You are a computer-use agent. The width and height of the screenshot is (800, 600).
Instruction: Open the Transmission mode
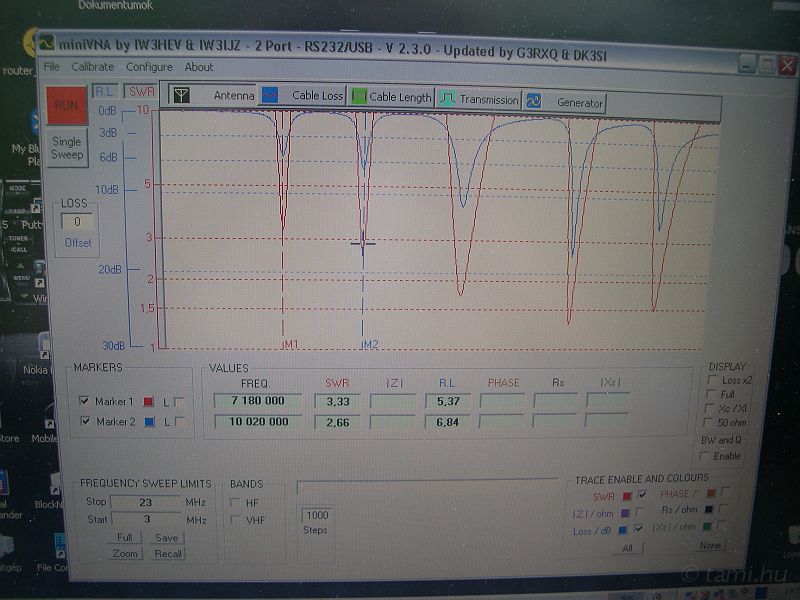(447, 100)
